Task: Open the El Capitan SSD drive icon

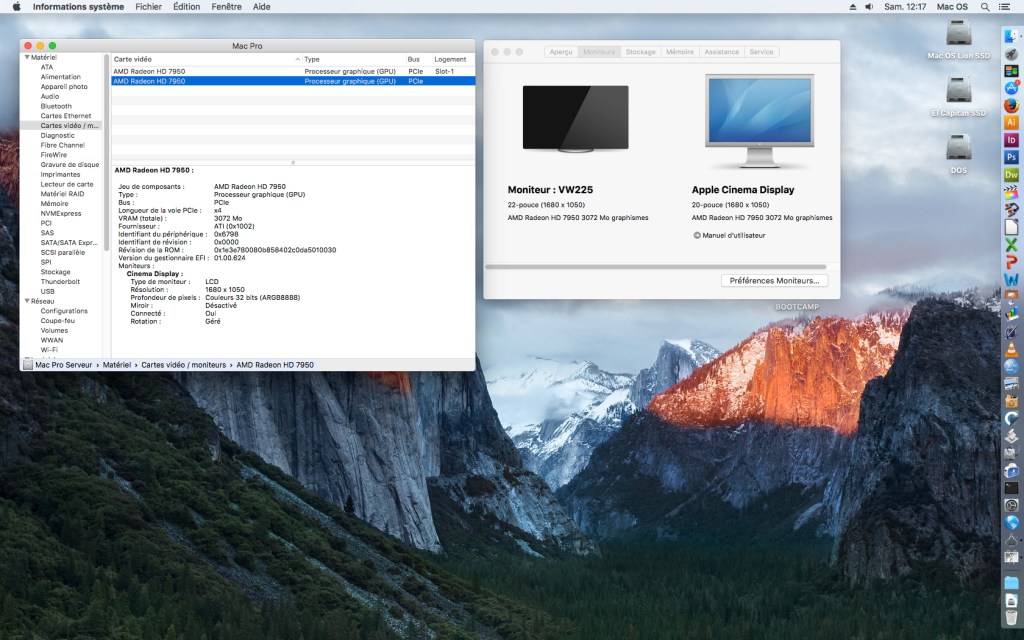Action: (958, 96)
